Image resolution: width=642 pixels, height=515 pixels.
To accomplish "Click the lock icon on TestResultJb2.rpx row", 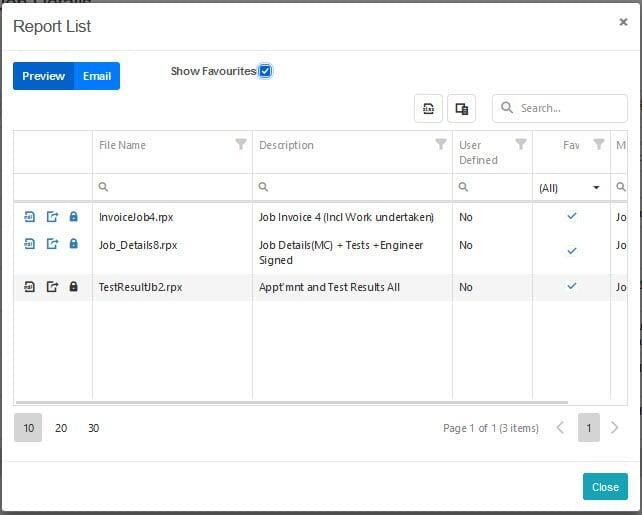I will (x=73, y=287).
